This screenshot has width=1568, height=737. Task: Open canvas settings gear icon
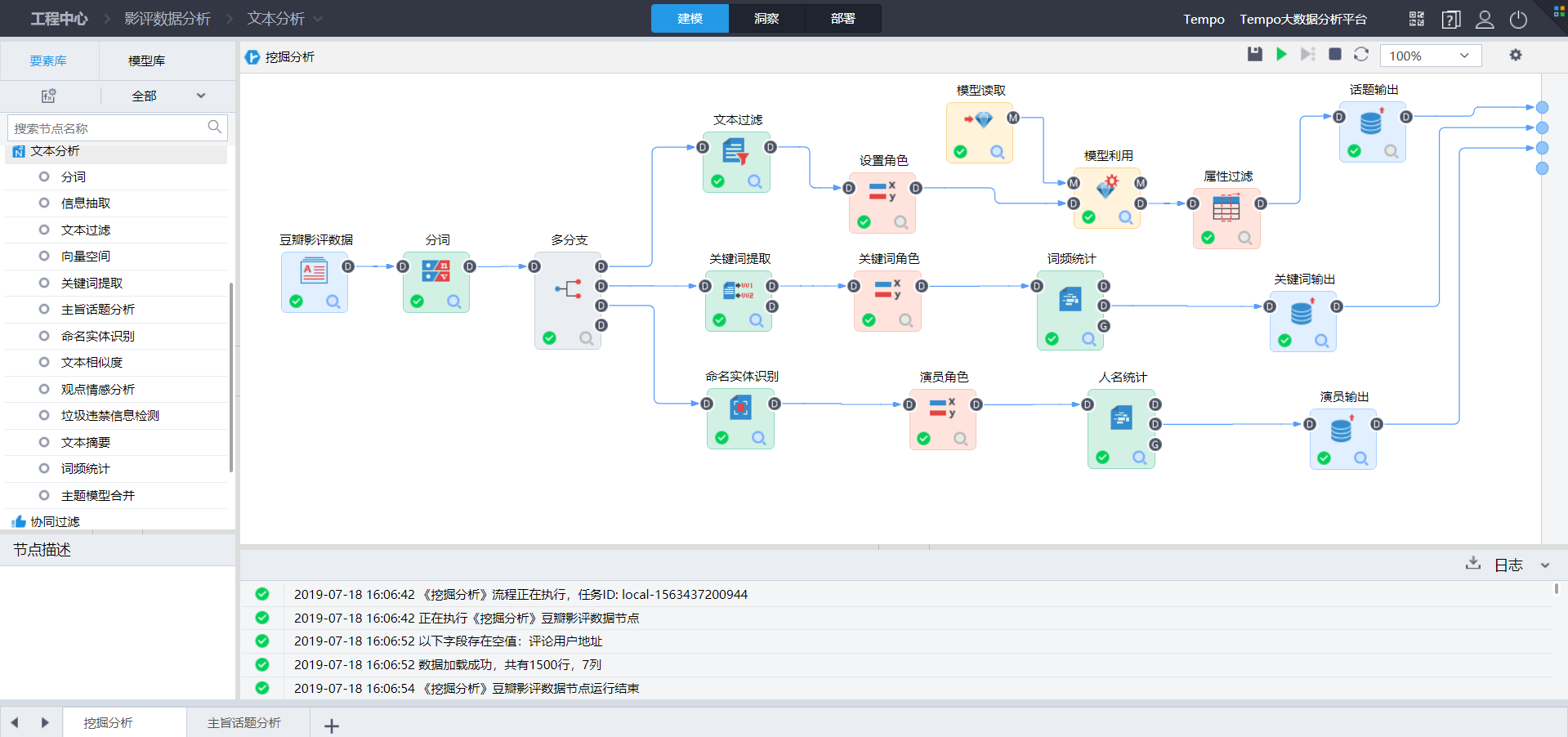coord(1516,55)
